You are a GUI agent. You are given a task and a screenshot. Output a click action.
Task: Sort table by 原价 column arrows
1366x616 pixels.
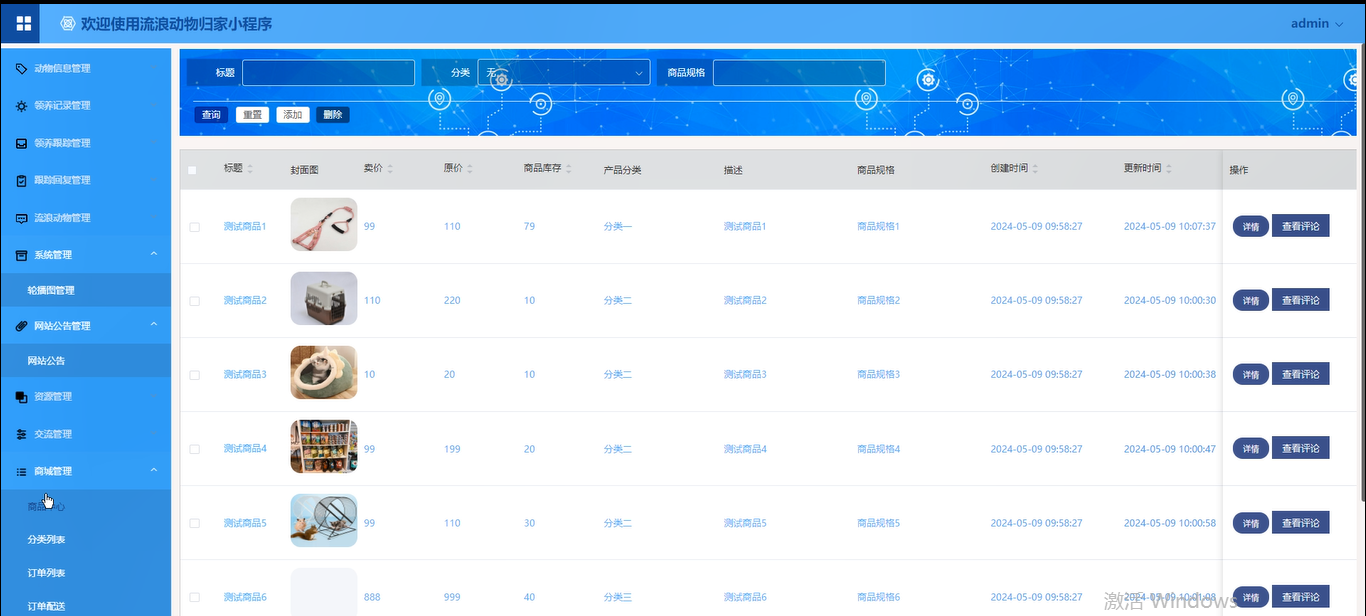click(x=469, y=169)
